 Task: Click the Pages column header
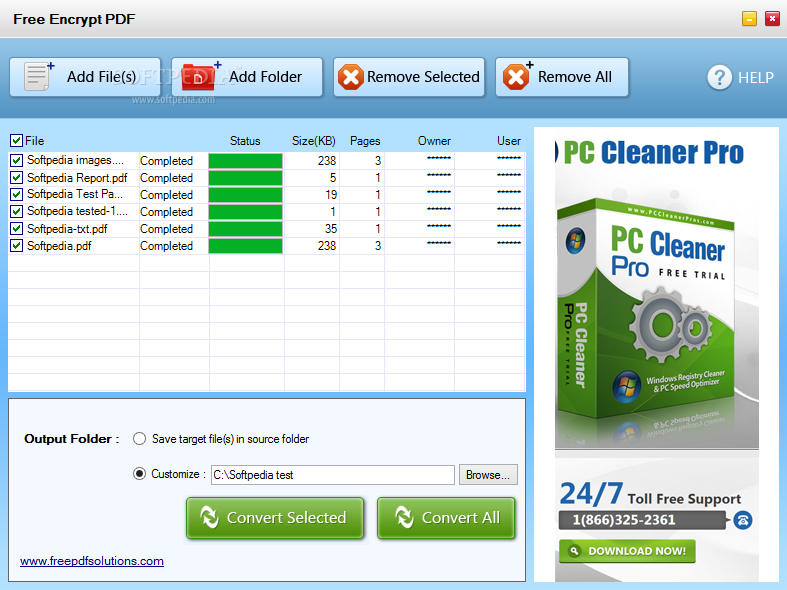pos(365,141)
